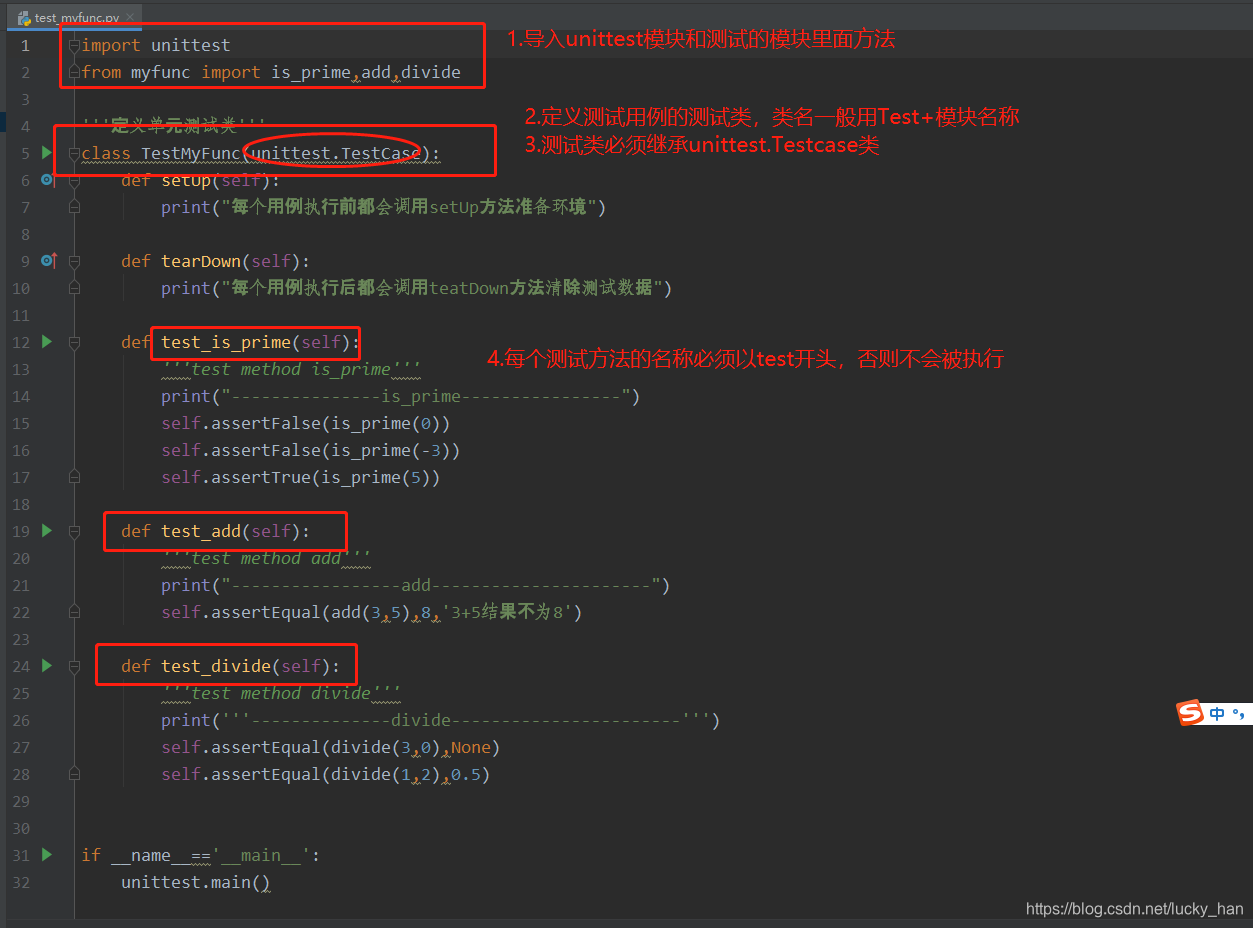The height and width of the screenshot is (928, 1253).
Task: Click 'assertTrue' on line 17
Action: click(261, 477)
